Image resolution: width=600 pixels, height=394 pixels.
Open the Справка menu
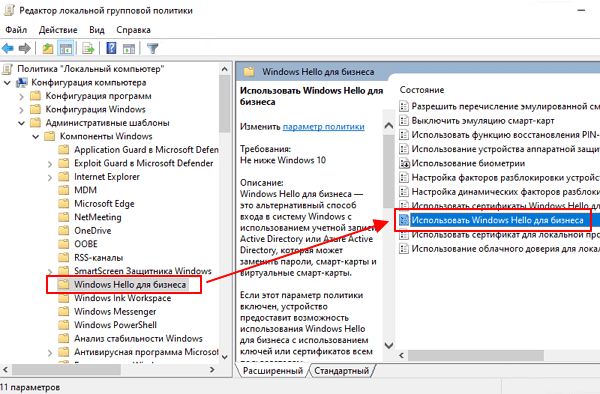click(134, 30)
